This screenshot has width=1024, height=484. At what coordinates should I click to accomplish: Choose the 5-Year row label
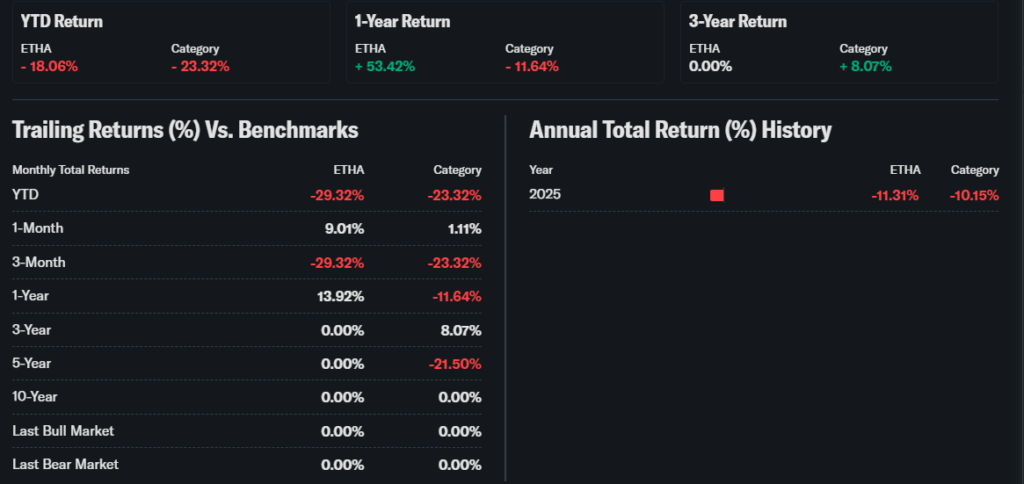(x=31, y=364)
